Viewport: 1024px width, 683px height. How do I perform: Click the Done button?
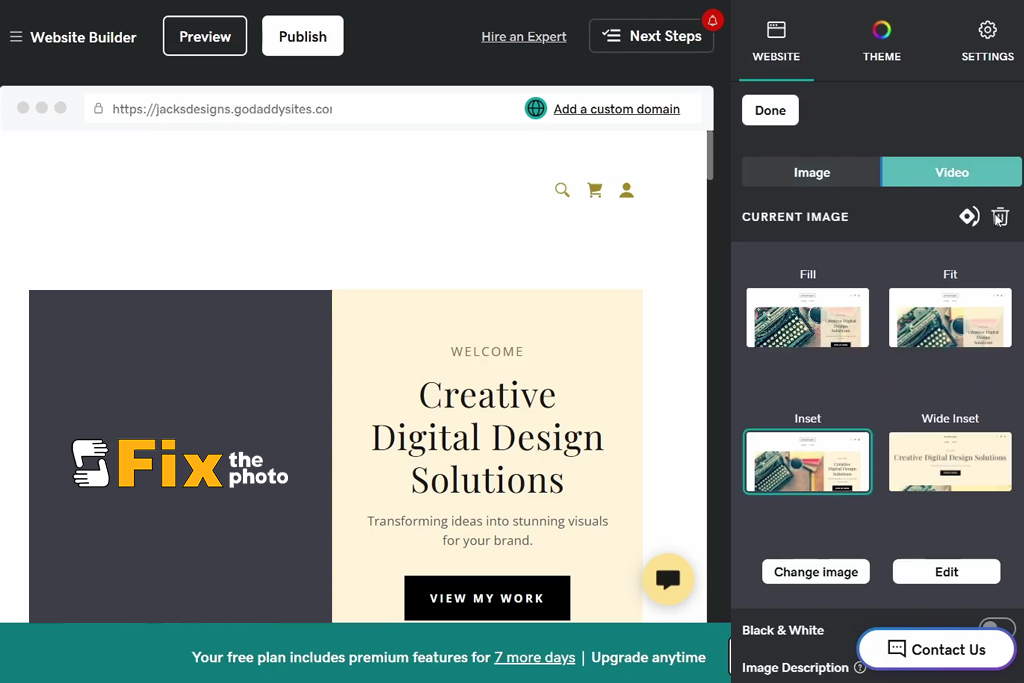pyautogui.click(x=770, y=110)
